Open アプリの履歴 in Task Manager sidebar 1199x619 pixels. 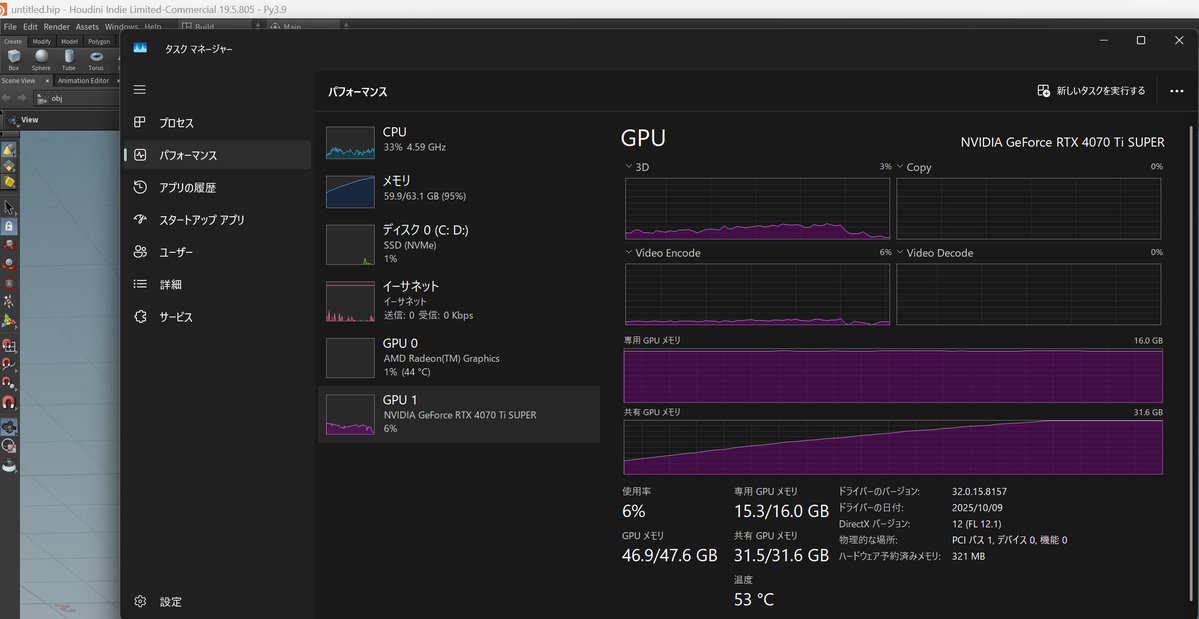[x=217, y=187]
